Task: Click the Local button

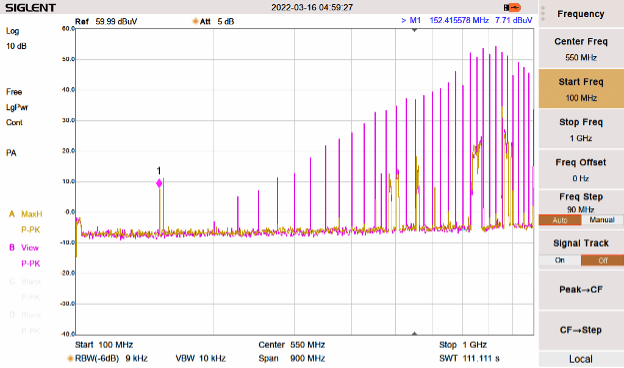Action: tap(581, 359)
